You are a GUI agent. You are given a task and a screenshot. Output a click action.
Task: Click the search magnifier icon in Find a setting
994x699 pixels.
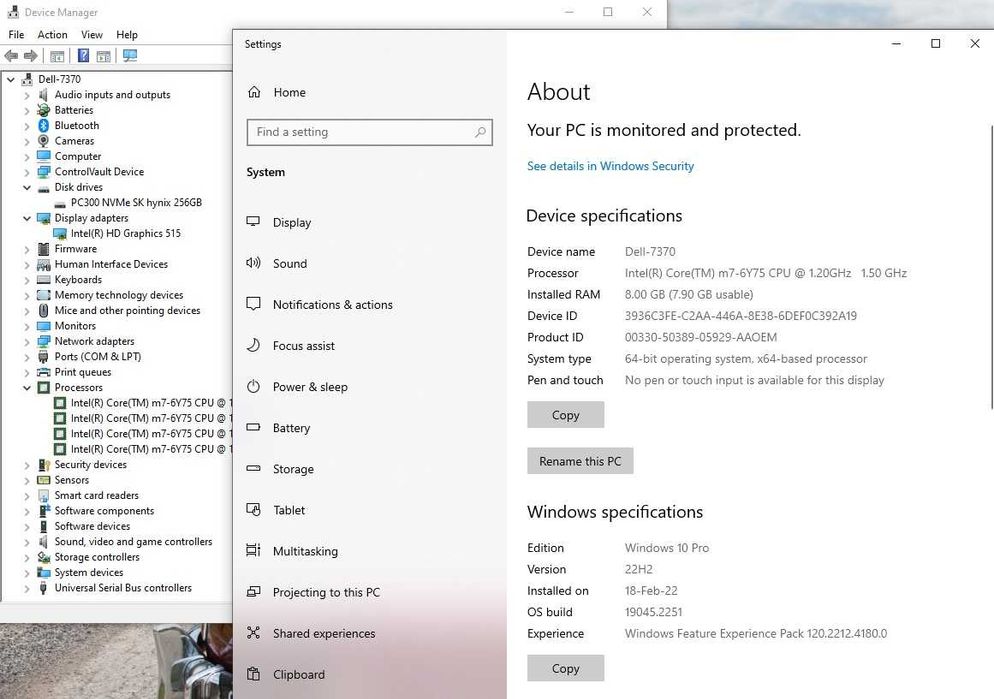point(481,132)
